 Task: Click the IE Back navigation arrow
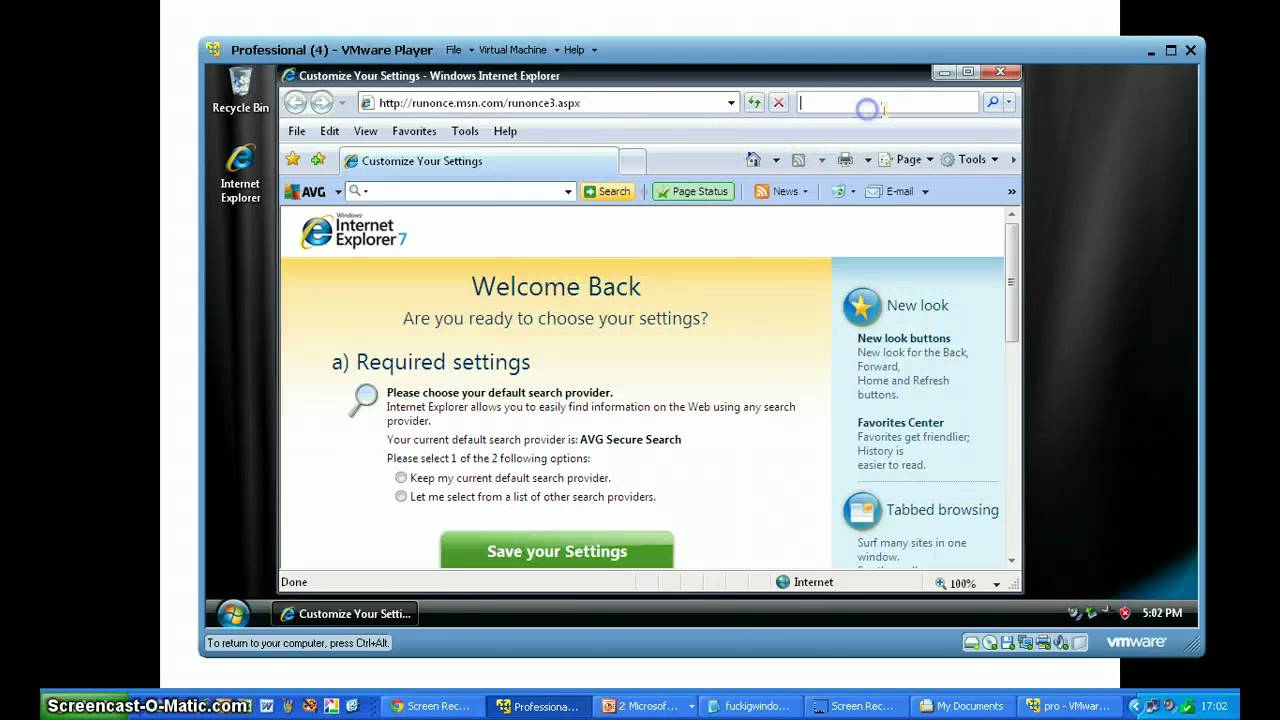tap(295, 102)
